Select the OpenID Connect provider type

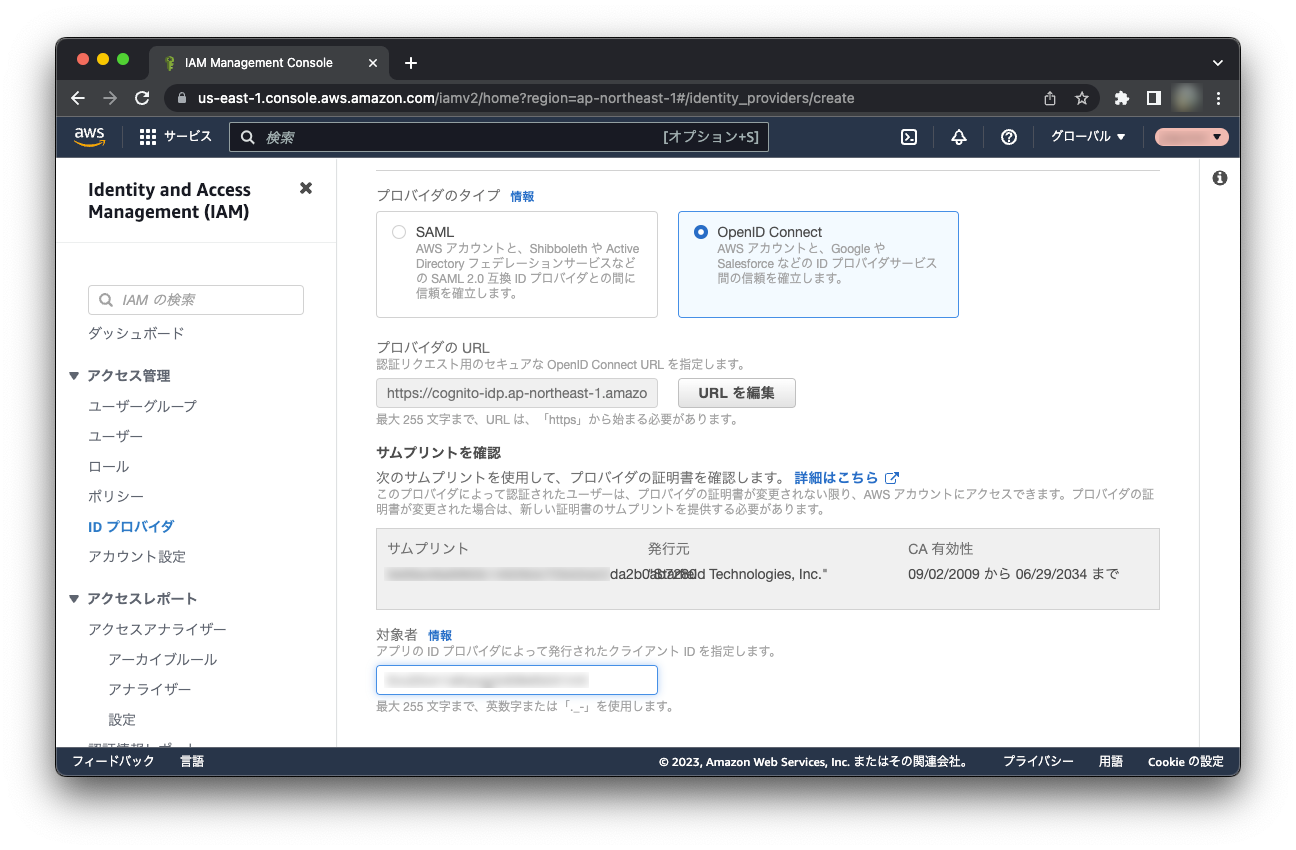pyautogui.click(x=701, y=232)
